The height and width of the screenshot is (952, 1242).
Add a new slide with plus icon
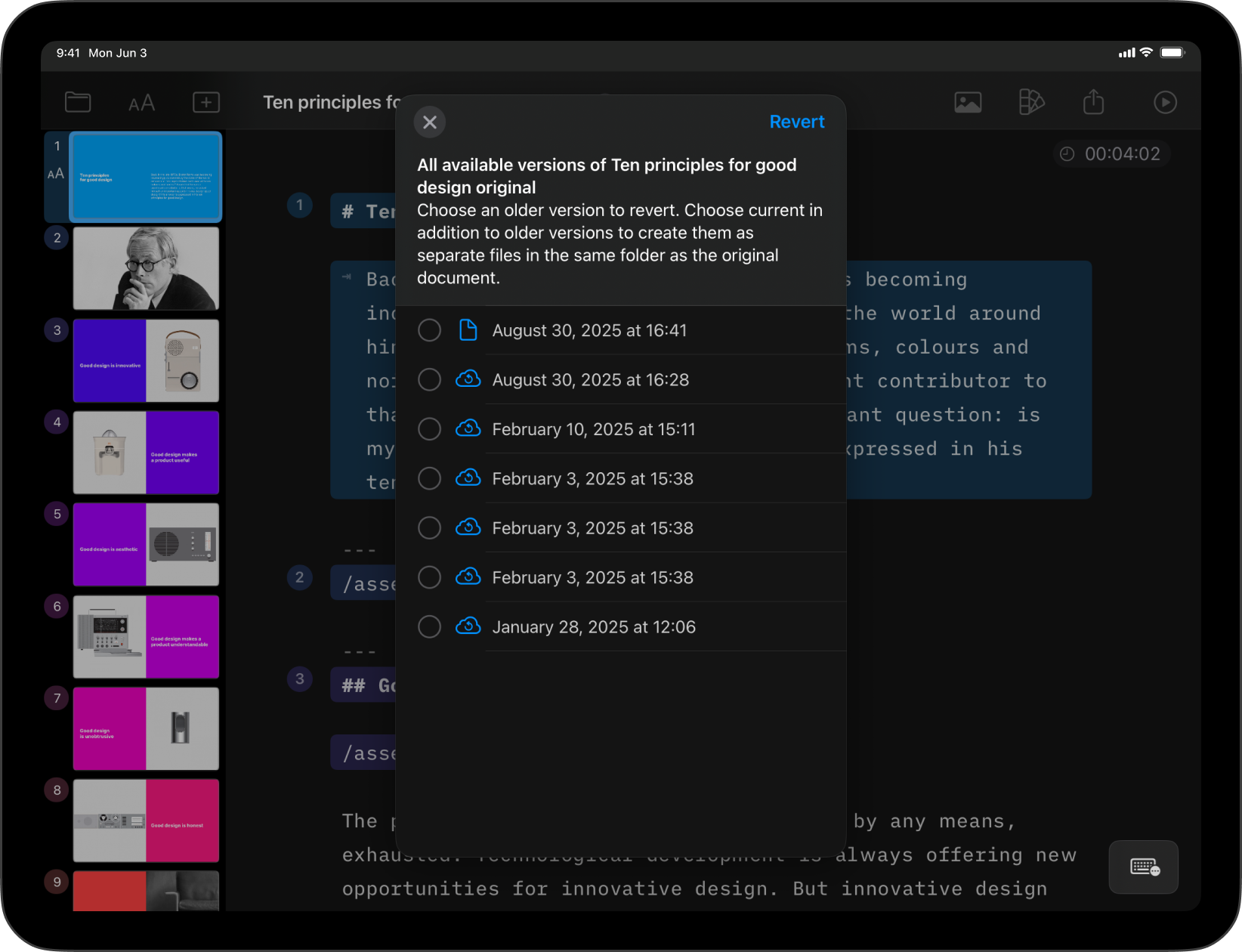205,102
